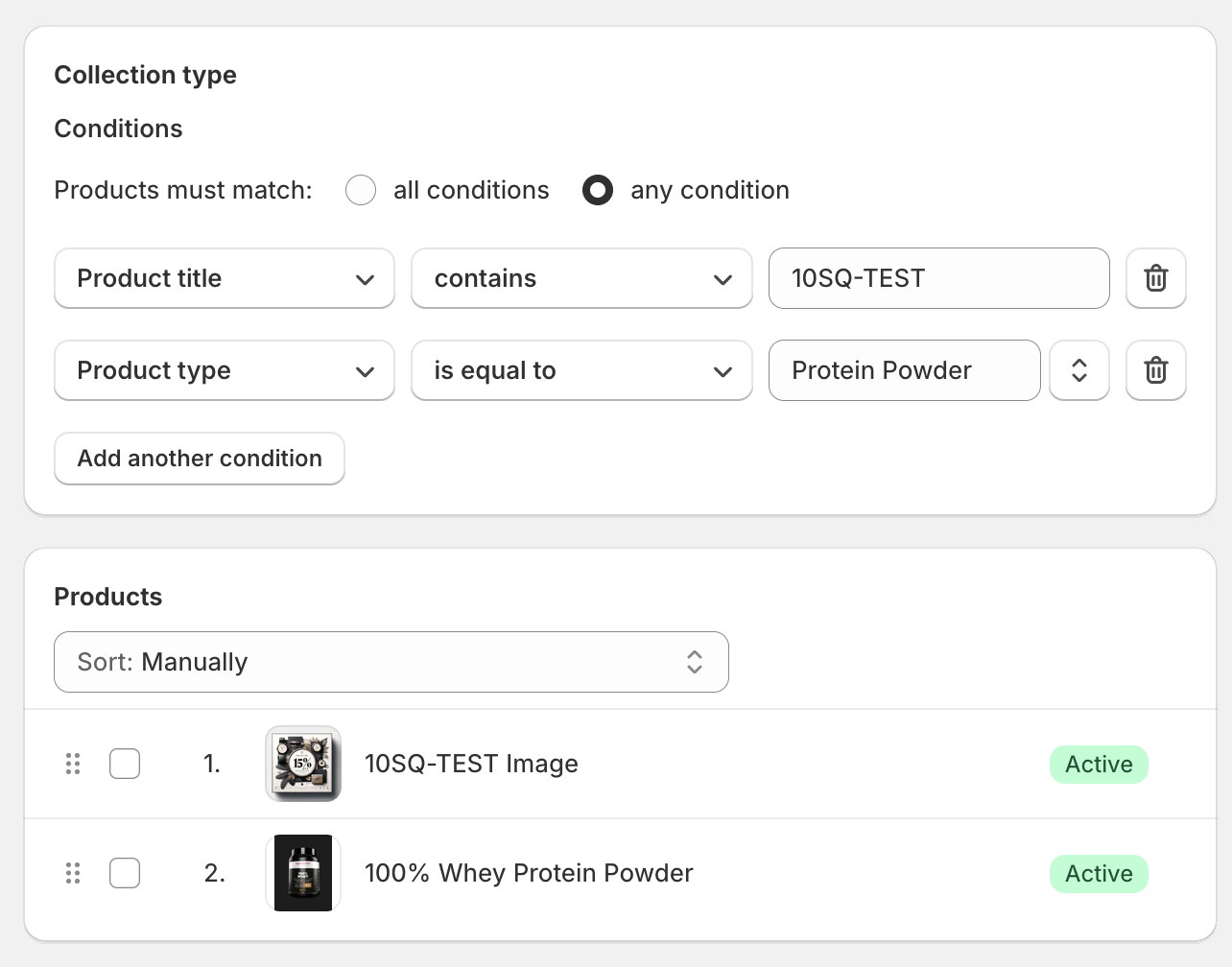
Task: Delete the Product title condition using trash icon
Action: pyautogui.click(x=1155, y=278)
